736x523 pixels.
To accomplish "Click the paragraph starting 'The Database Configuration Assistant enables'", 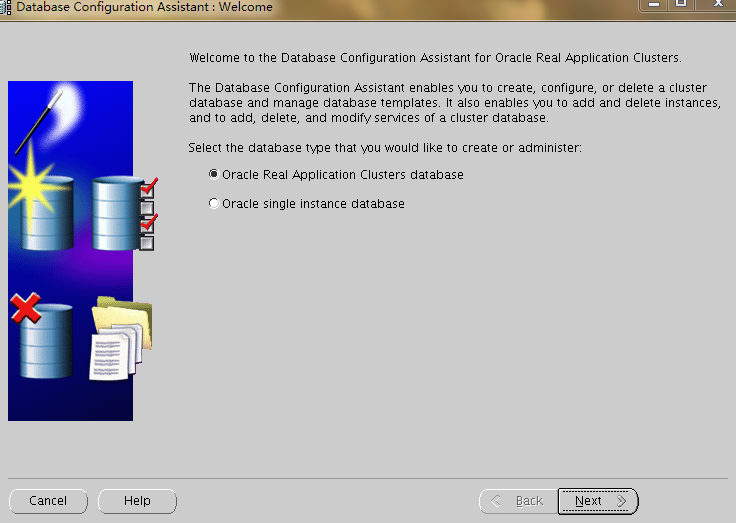I will 455,103.
